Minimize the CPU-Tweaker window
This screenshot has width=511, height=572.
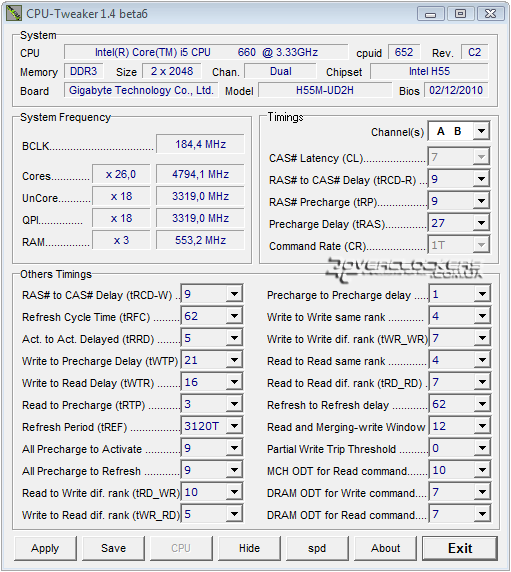tap(431, 14)
